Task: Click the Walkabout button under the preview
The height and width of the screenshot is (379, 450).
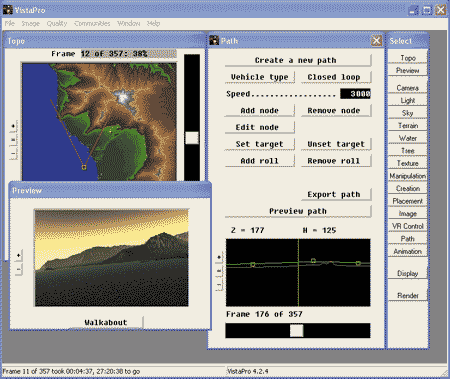Action: pos(106,322)
